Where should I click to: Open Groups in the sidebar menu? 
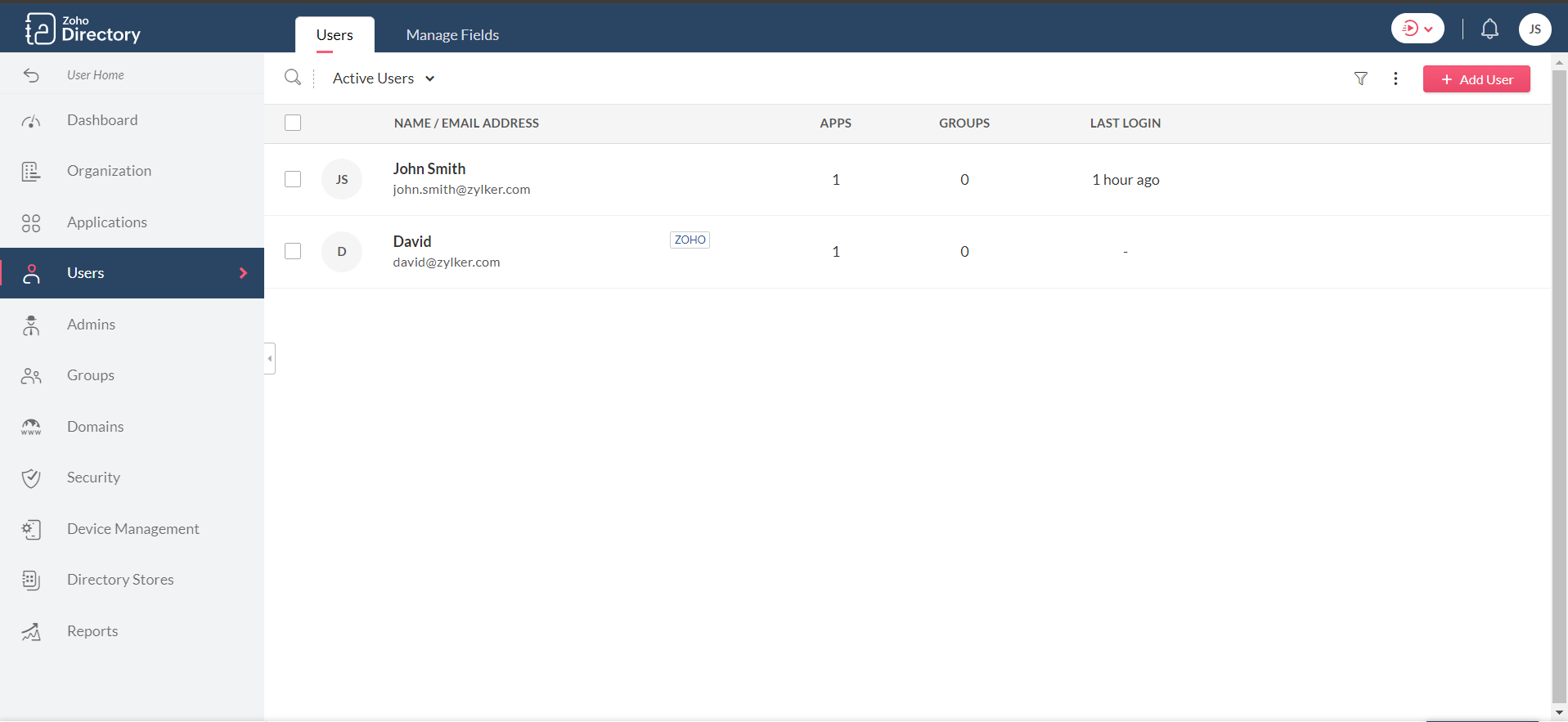coord(90,375)
